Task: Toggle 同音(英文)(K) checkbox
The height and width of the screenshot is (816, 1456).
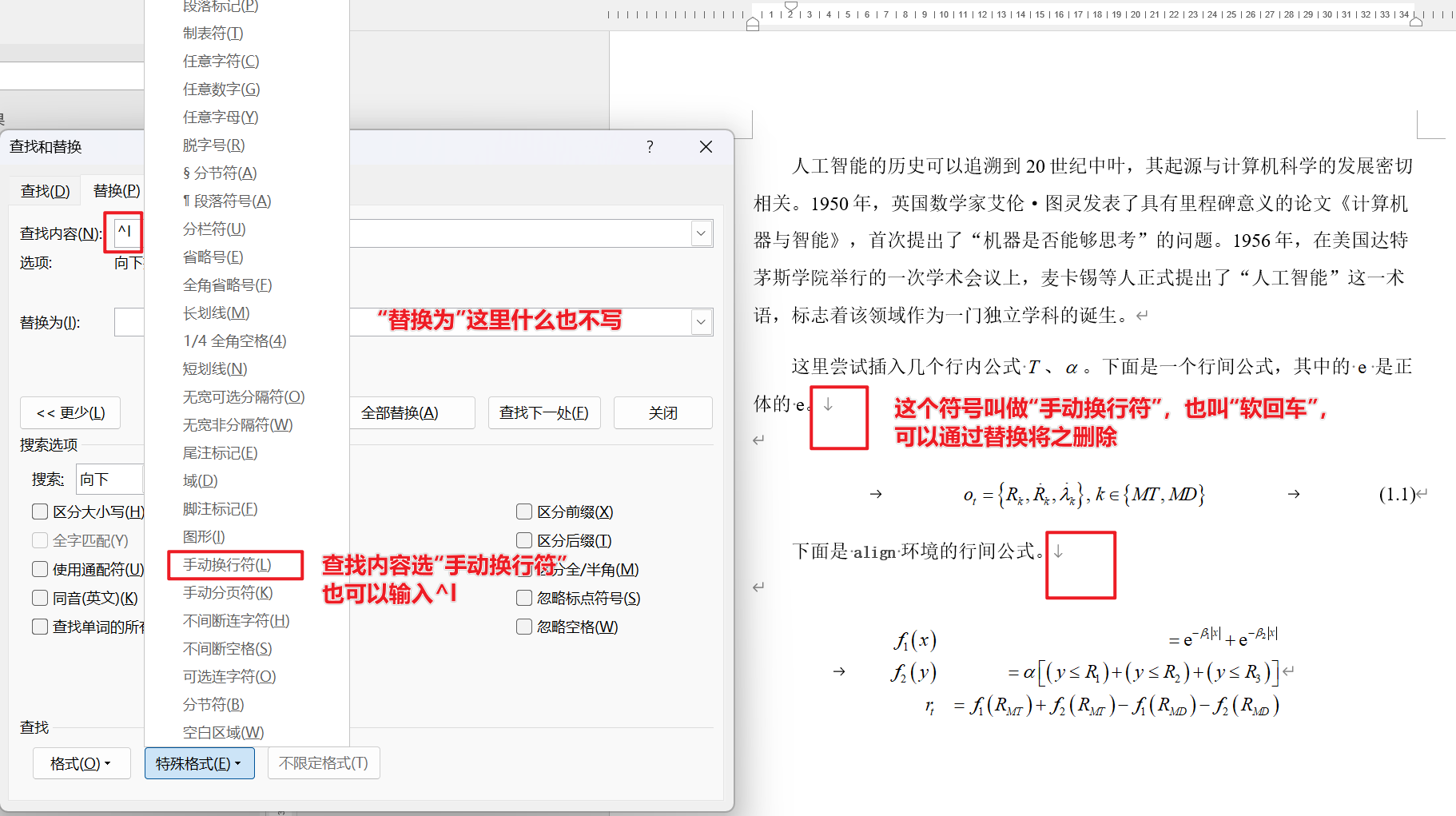Action: (x=40, y=598)
